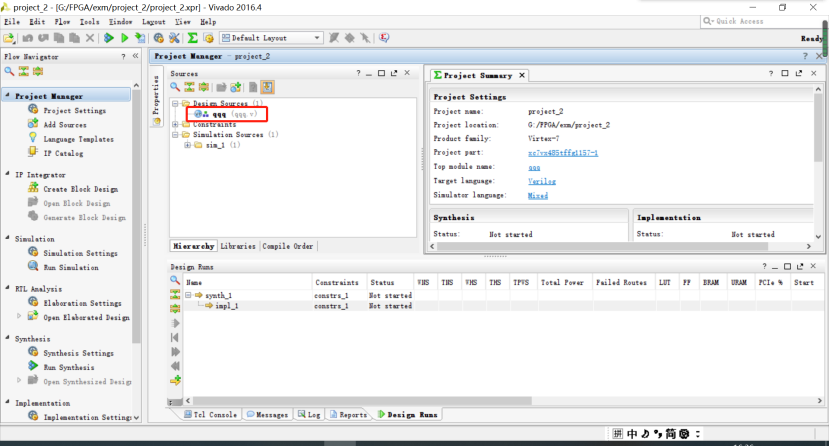
Task: Open the File menu
Action: click(x=12, y=22)
